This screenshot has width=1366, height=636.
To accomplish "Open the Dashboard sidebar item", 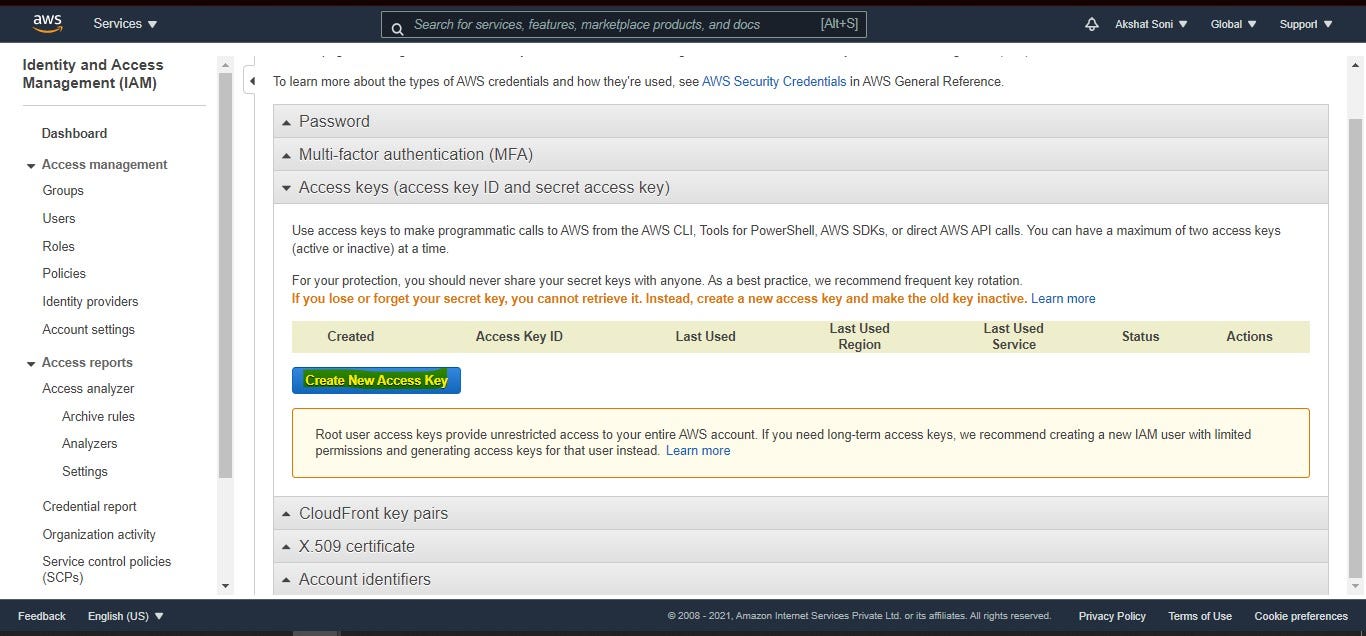I will [x=74, y=133].
